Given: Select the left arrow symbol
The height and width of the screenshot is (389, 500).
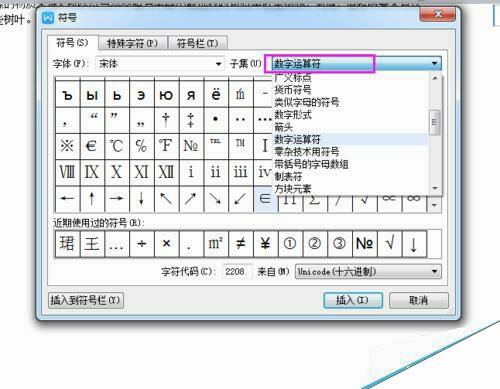Looking at the screenshot, I should point(67,199).
